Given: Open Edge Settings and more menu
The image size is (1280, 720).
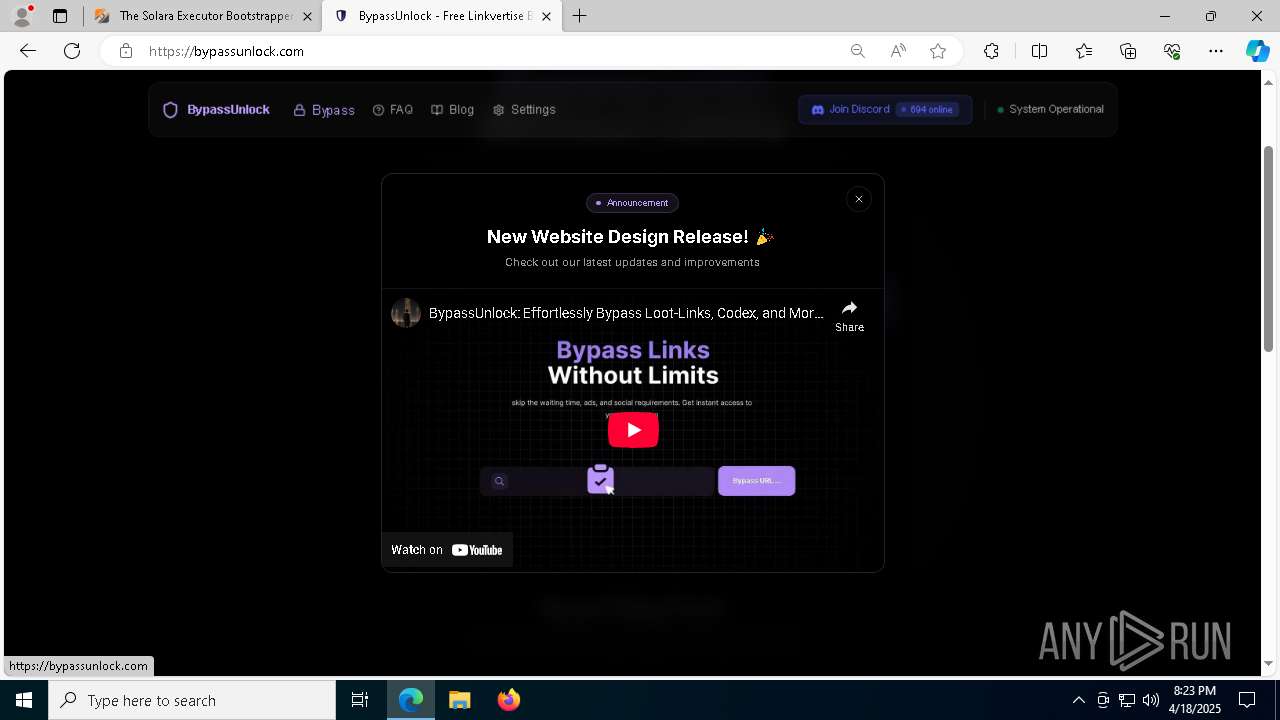Looking at the screenshot, I should pos(1216,51).
